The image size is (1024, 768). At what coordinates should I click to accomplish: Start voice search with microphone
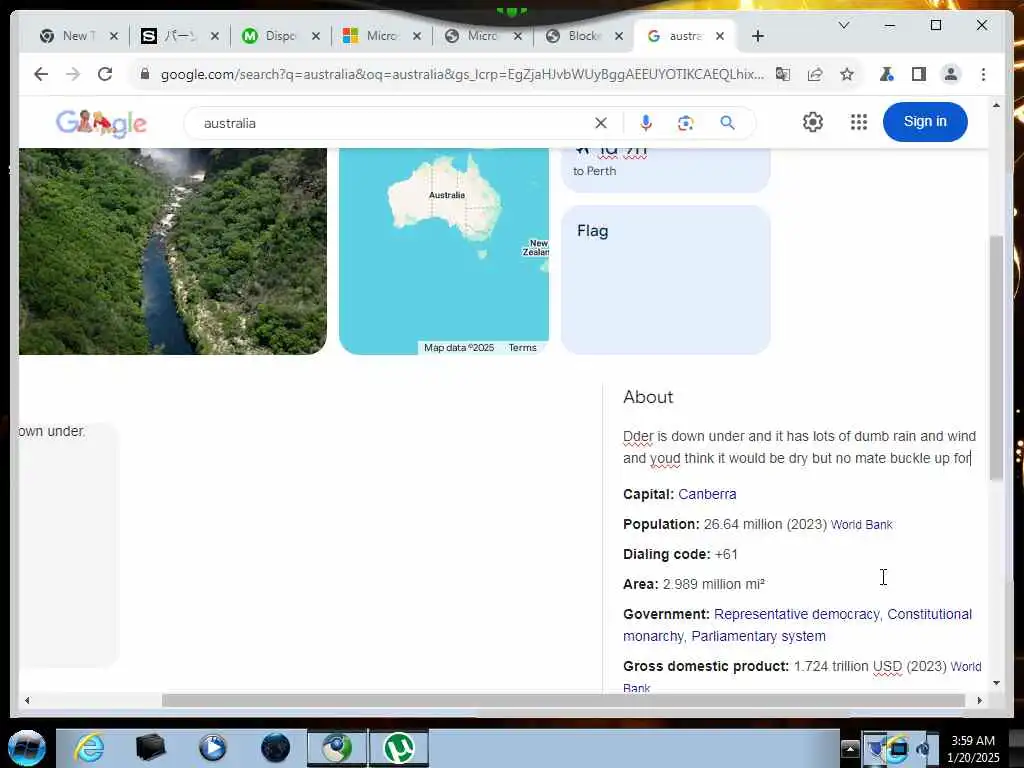coord(645,123)
